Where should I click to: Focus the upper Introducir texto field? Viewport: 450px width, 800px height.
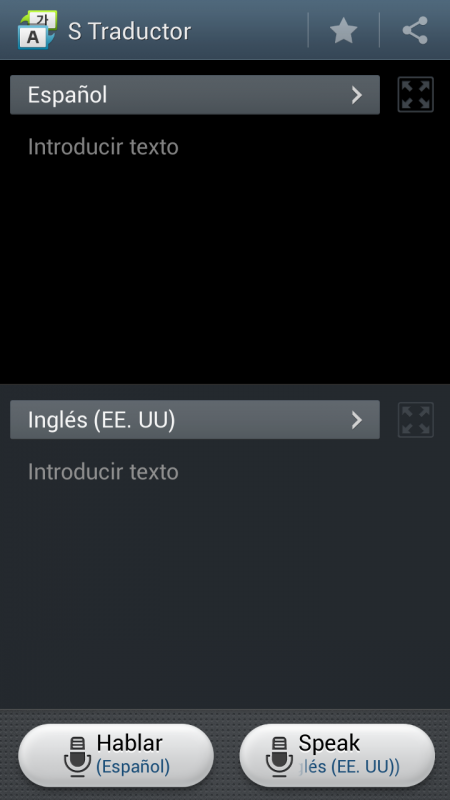point(103,147)
